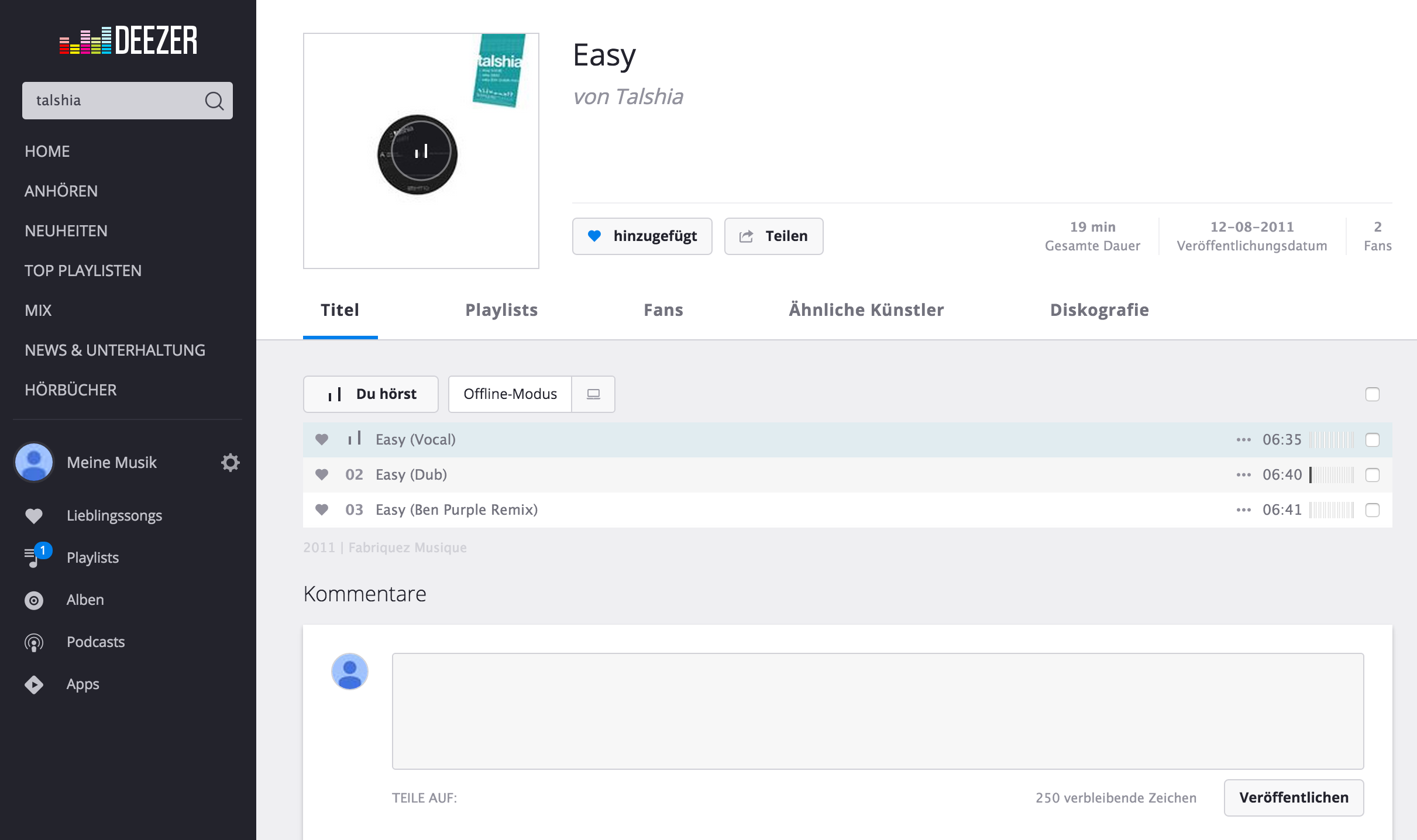Open NEUHEITEN in sidebar
The image size is (1417, 840).
click(x=66, y=231)
